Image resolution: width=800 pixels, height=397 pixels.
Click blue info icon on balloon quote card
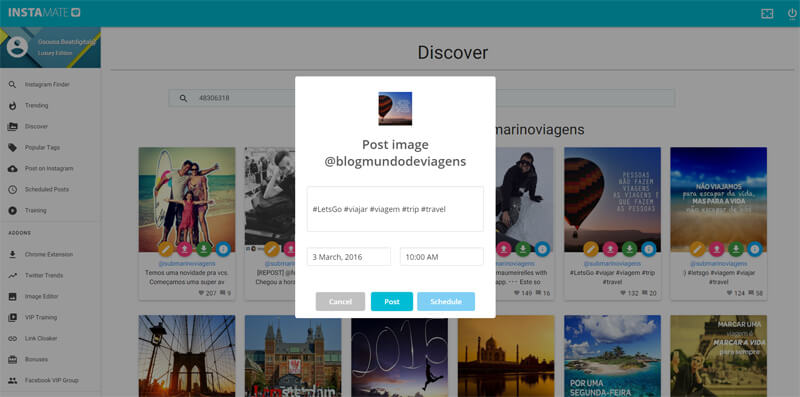click(648, 249)
